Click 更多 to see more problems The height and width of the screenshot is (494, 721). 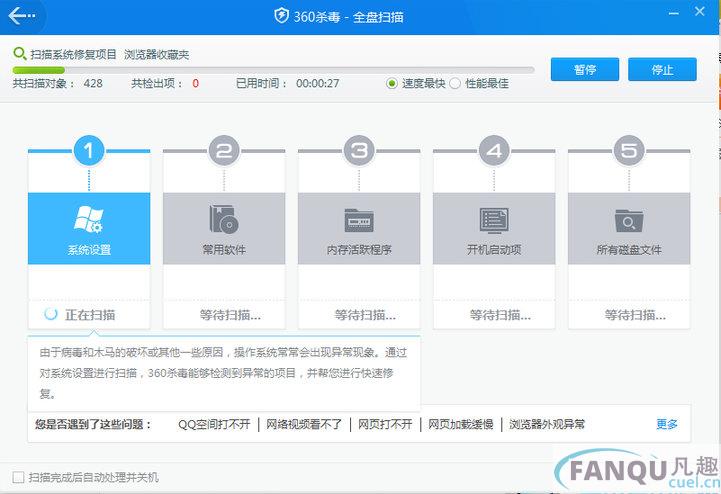[x=667, y=424]
